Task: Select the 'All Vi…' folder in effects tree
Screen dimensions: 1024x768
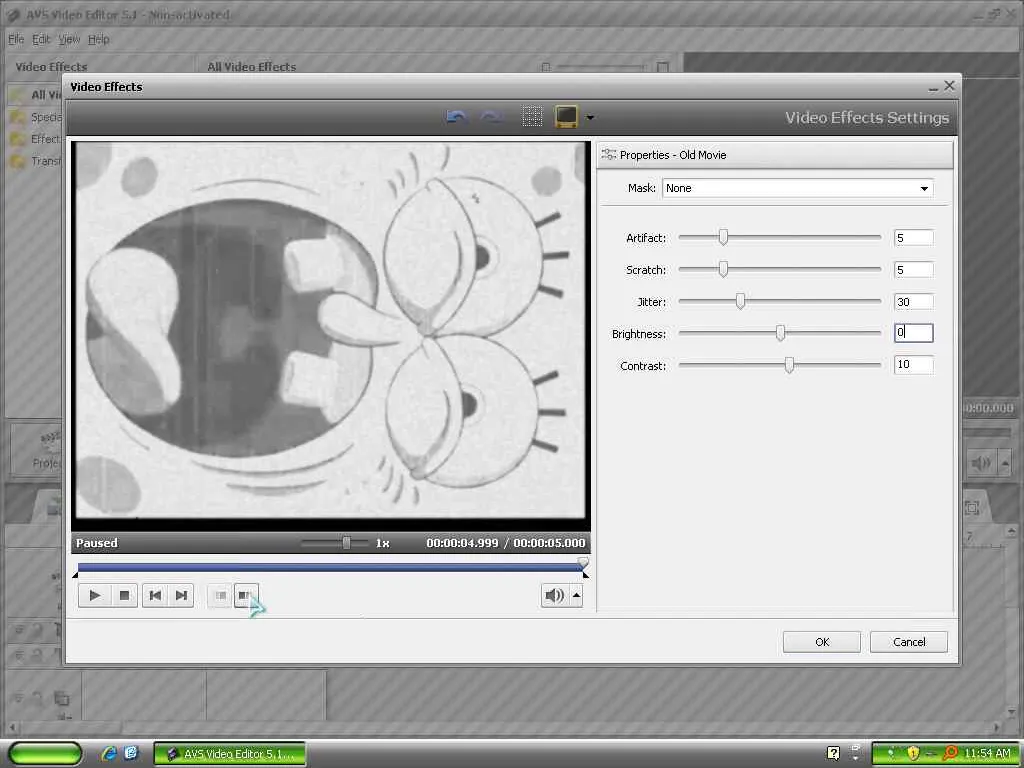Action: click(35, 95)
